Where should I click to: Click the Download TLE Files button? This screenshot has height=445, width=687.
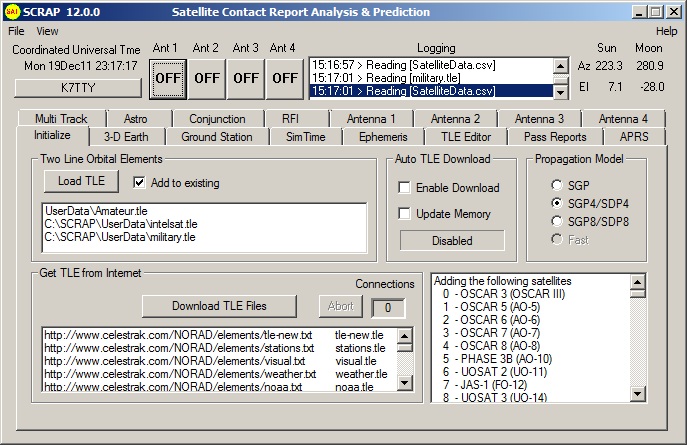click(219, 306)
